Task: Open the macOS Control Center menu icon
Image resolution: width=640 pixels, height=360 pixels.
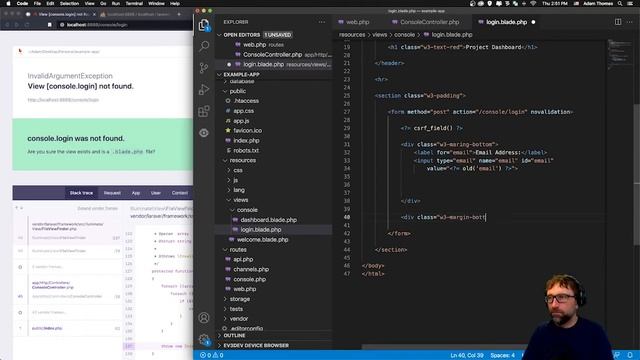Action: coord(630,3)
